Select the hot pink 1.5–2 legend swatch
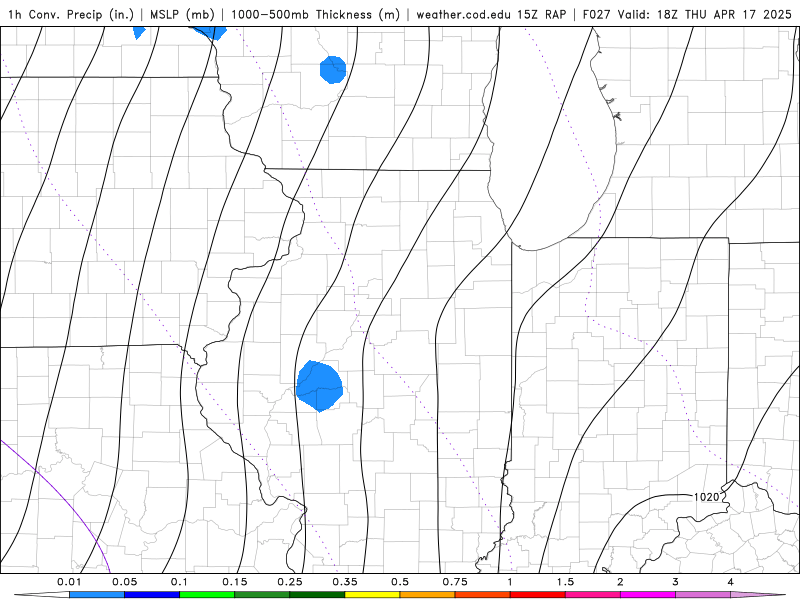The height and width of the screenshot is (600, 800). click(x=593, y=595)
